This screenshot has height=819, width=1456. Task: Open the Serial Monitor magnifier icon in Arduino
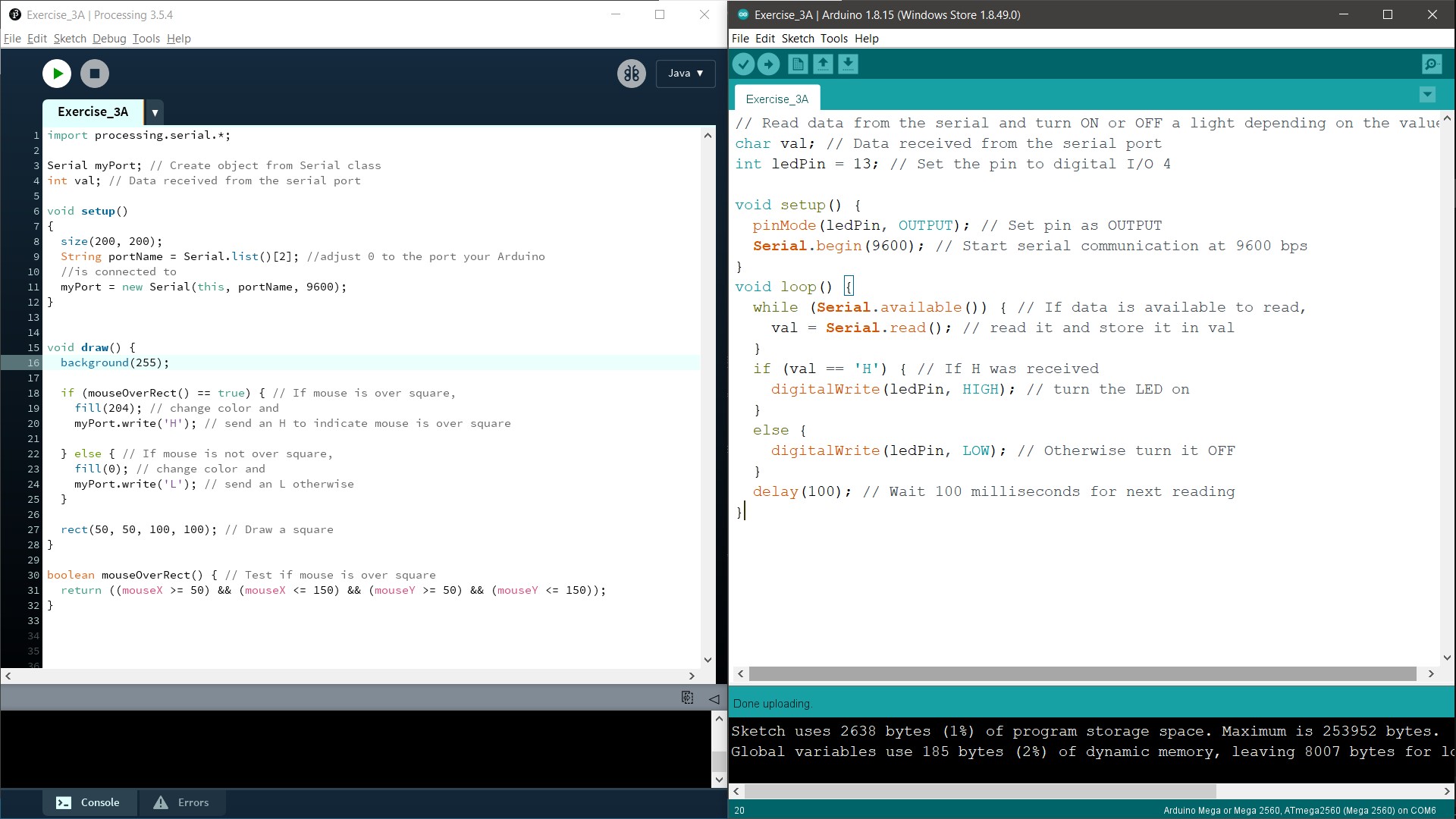coord(1432,64)
